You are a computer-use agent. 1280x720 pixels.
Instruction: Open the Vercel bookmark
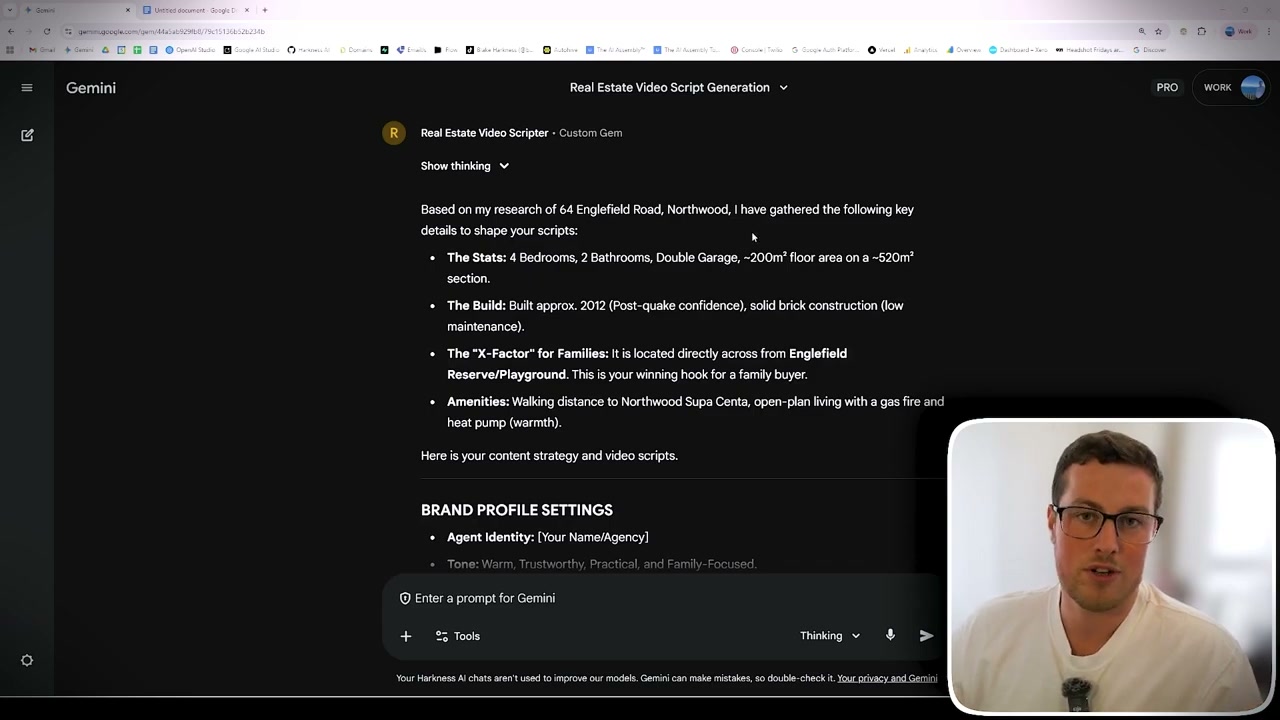coord(881,50)
